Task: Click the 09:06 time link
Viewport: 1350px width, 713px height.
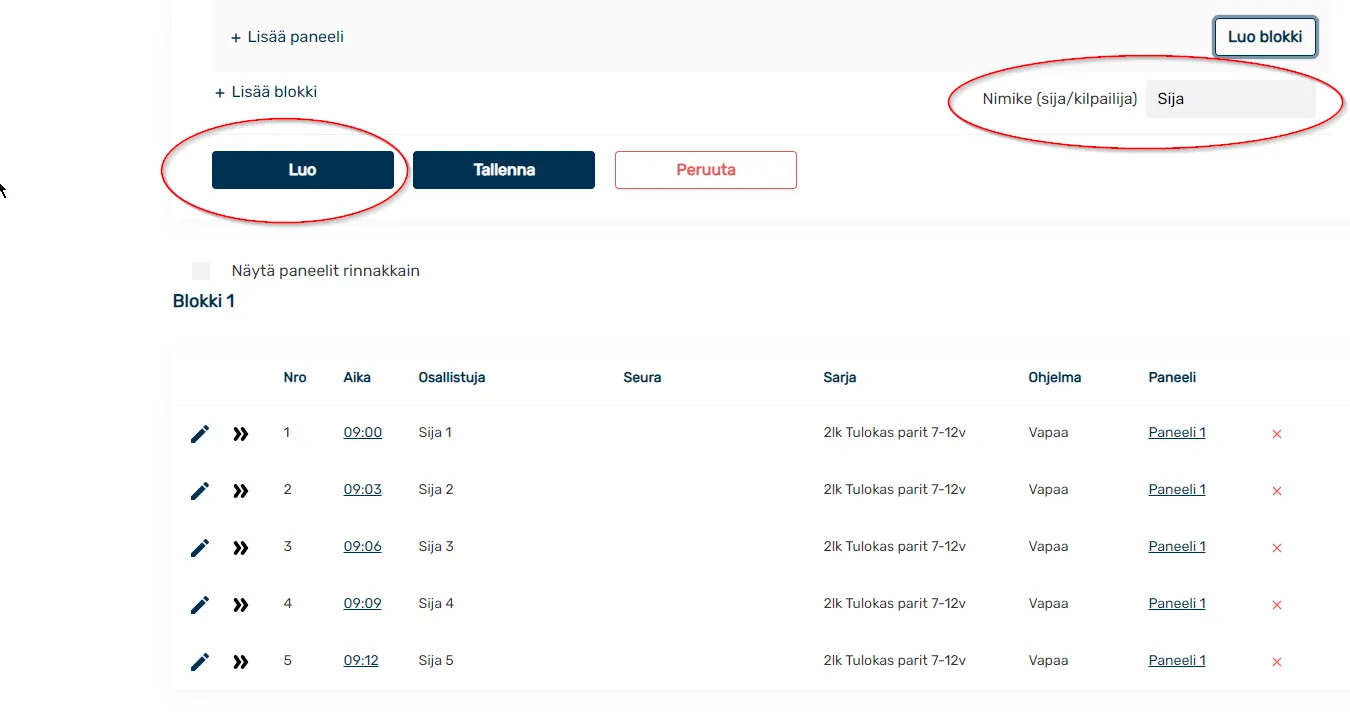Action: pos(363,547)
